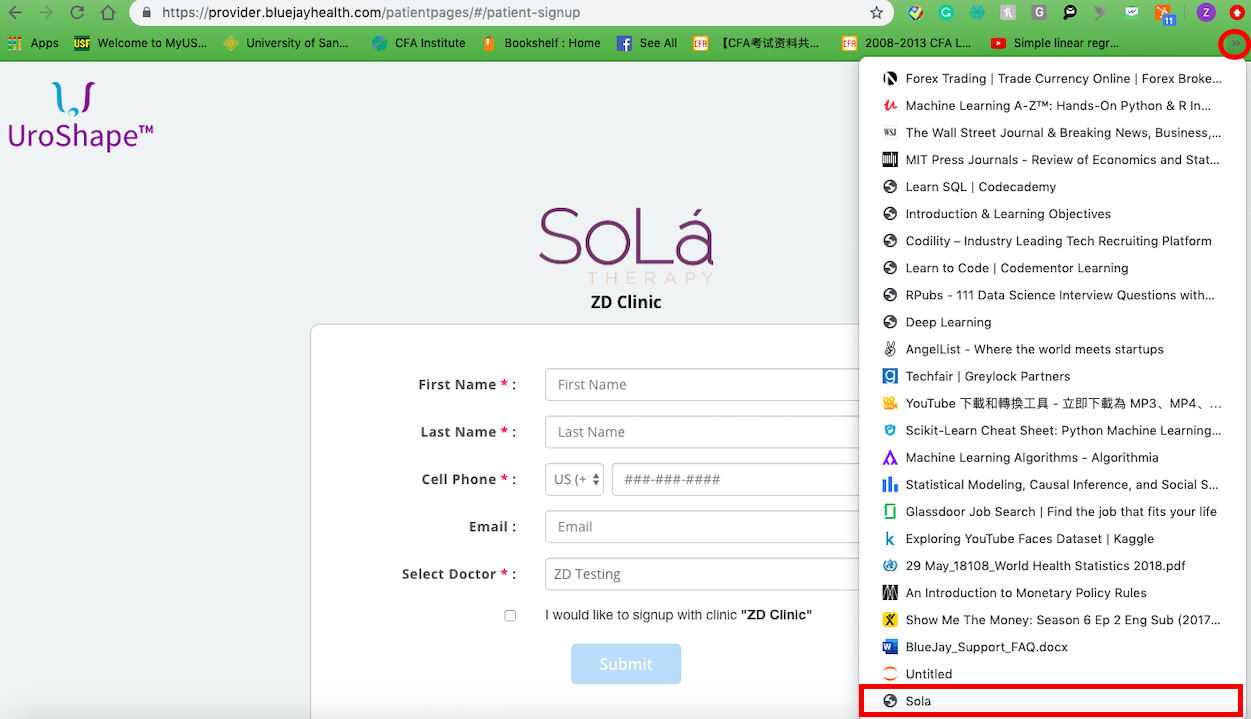
Task: Select Forex Trading bookmark entry
Action: click(1052, 78)
